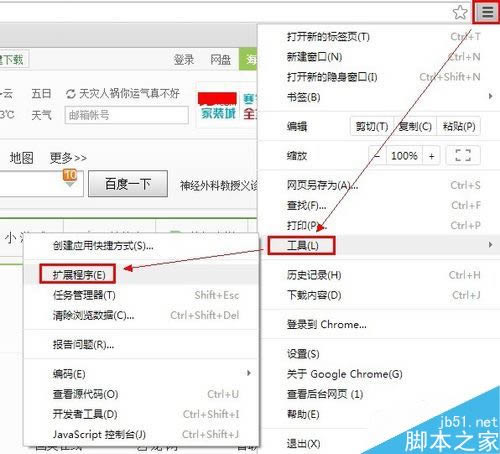Bookmark this page with the star icon
The height and width of the screenshot is (454, 500).
(460, 12)
